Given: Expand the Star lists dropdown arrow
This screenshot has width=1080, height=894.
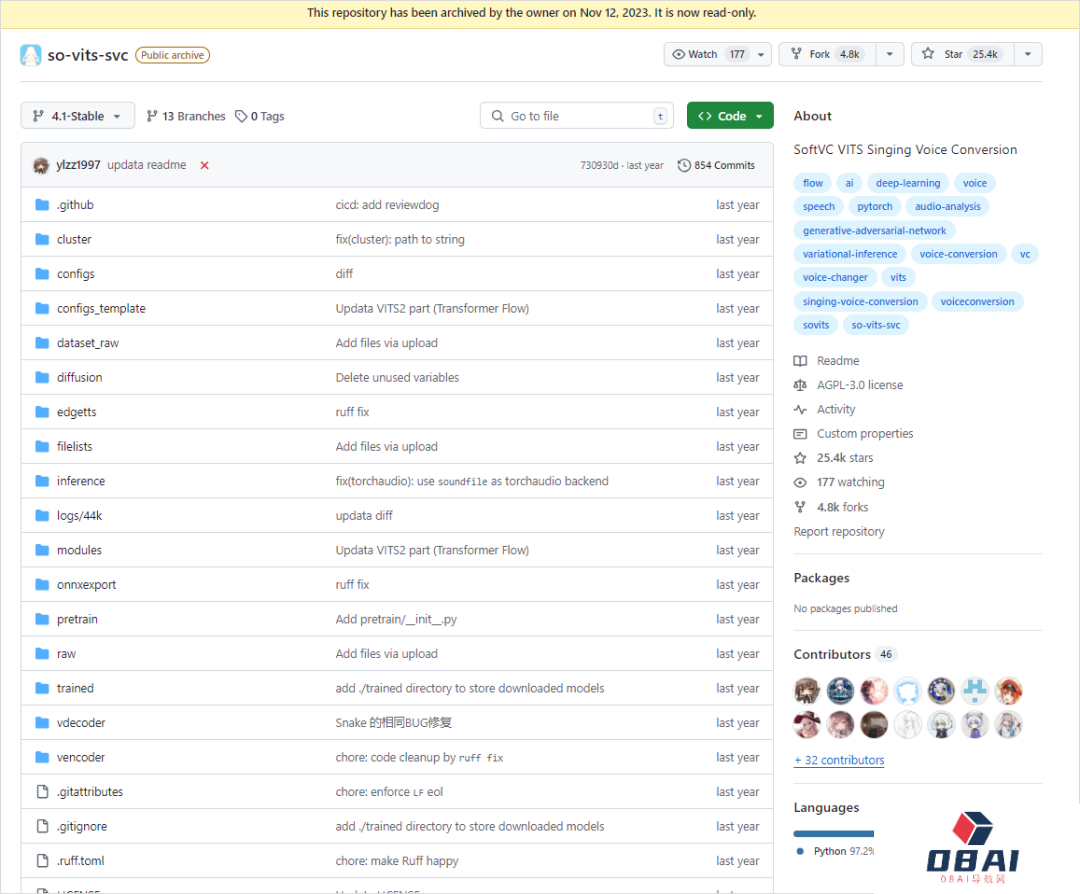Looking at the screenshot, I should [1027, 54].
